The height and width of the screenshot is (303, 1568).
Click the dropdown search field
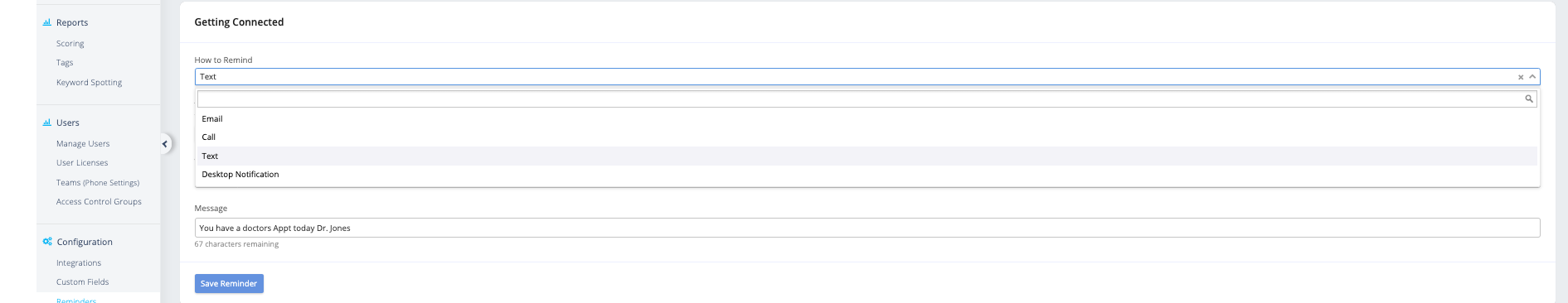click(x=867, y=99)
